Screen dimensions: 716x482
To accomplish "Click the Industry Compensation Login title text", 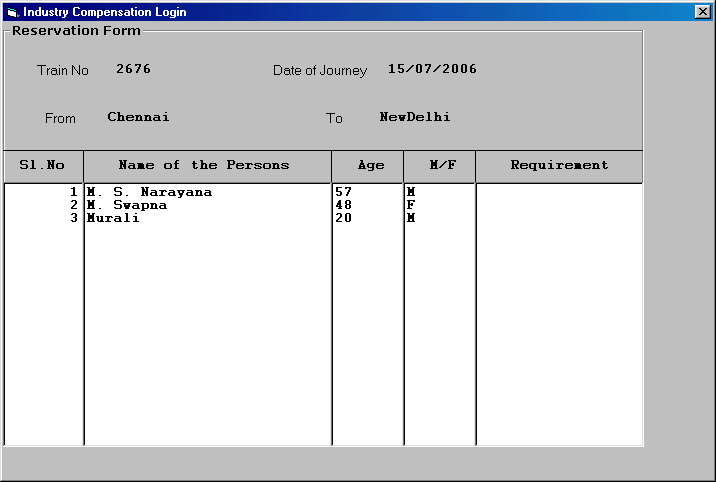I will 105,12.
